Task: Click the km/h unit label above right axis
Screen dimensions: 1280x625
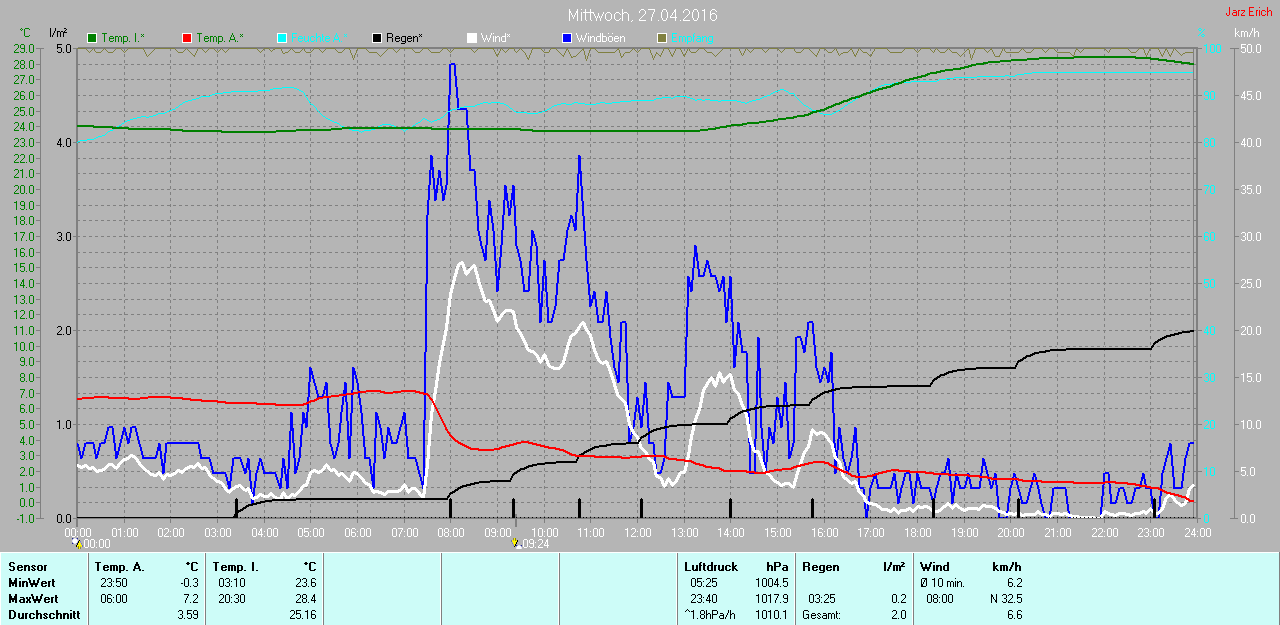Action: (1246, 33)
